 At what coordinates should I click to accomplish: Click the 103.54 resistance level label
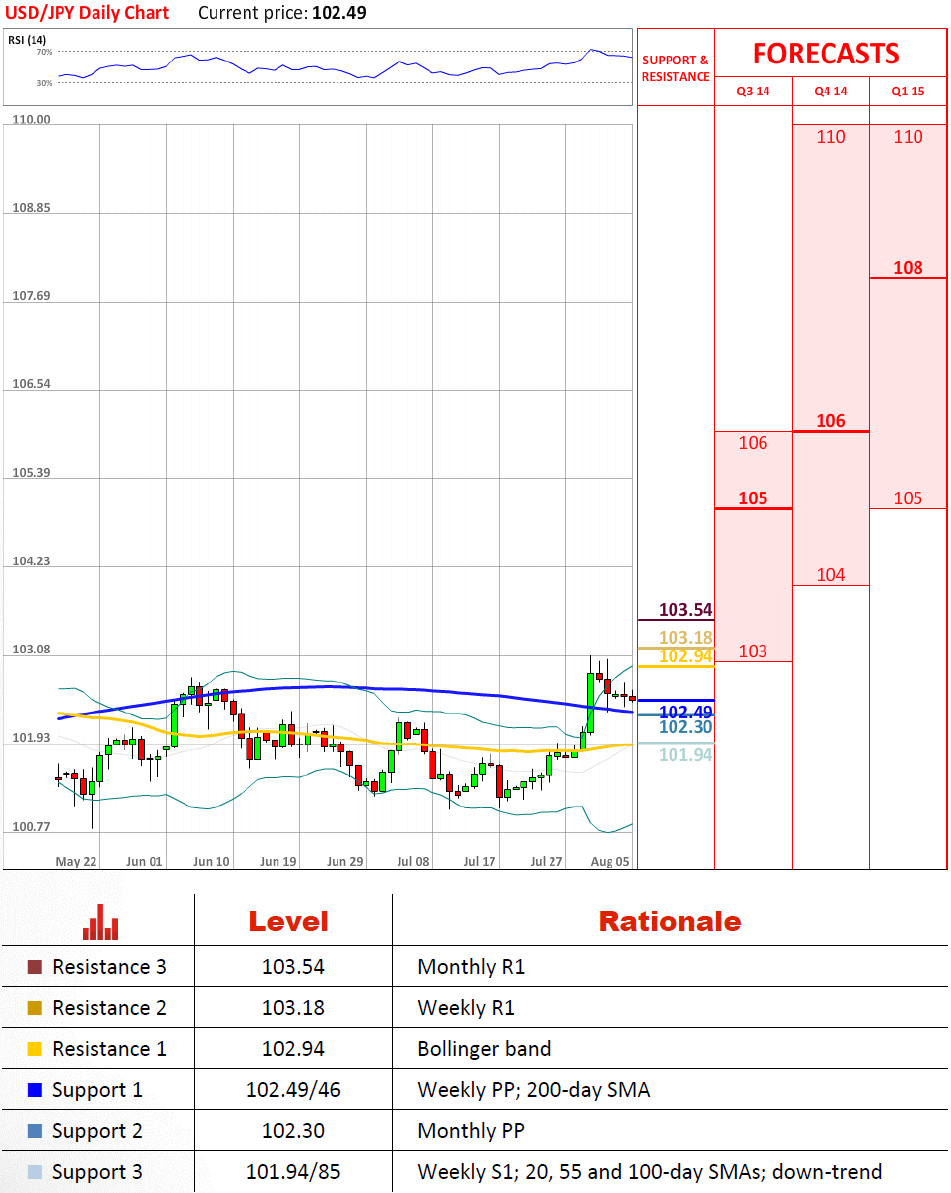pyautogui.click(x=685, y=609)
